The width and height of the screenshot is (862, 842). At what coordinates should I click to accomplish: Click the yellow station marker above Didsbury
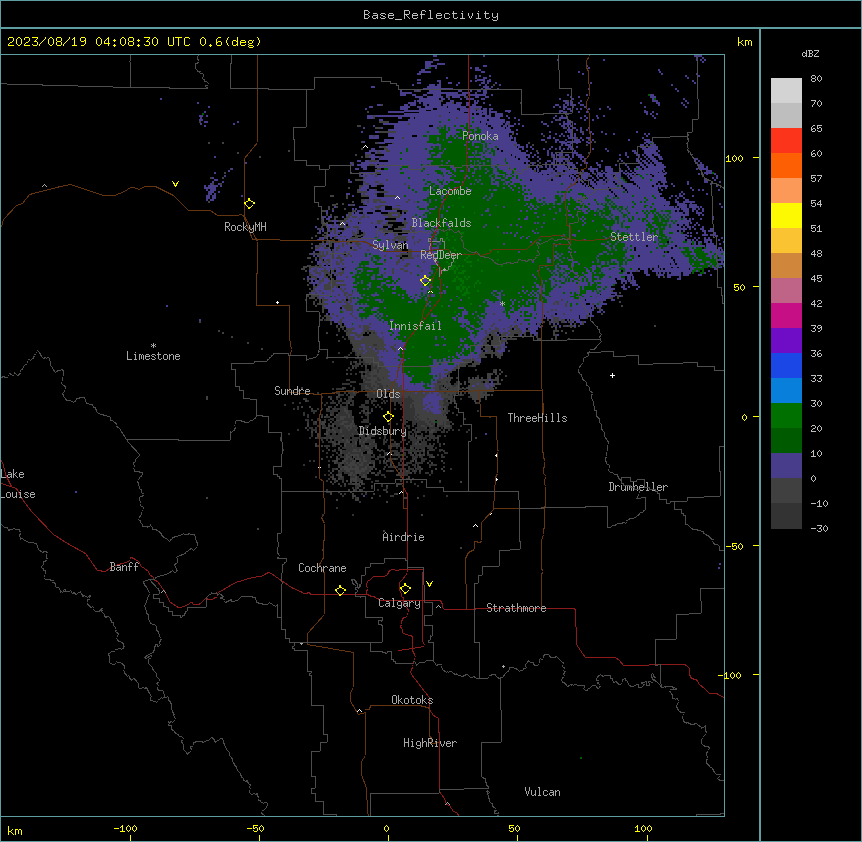click(x=388, y=417)
